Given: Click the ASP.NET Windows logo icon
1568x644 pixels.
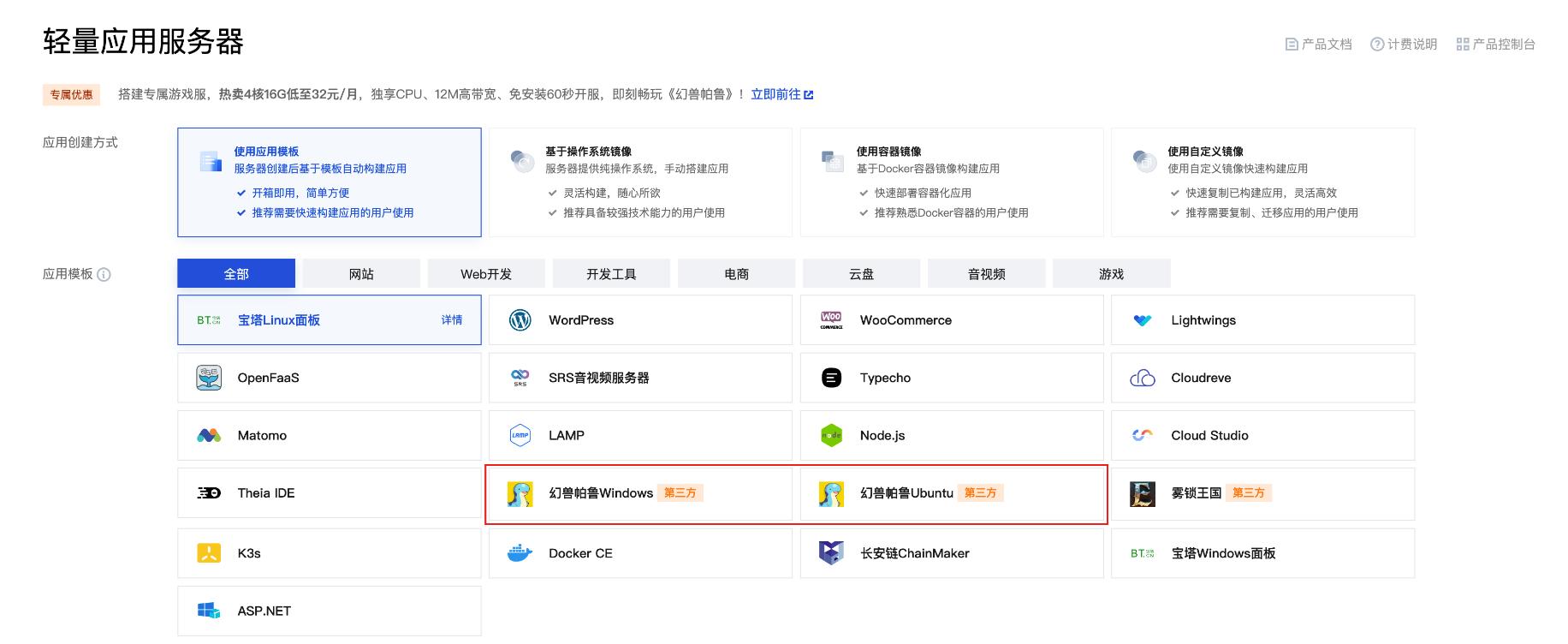Looking at the screenshot, I should (x=209, y=611).
